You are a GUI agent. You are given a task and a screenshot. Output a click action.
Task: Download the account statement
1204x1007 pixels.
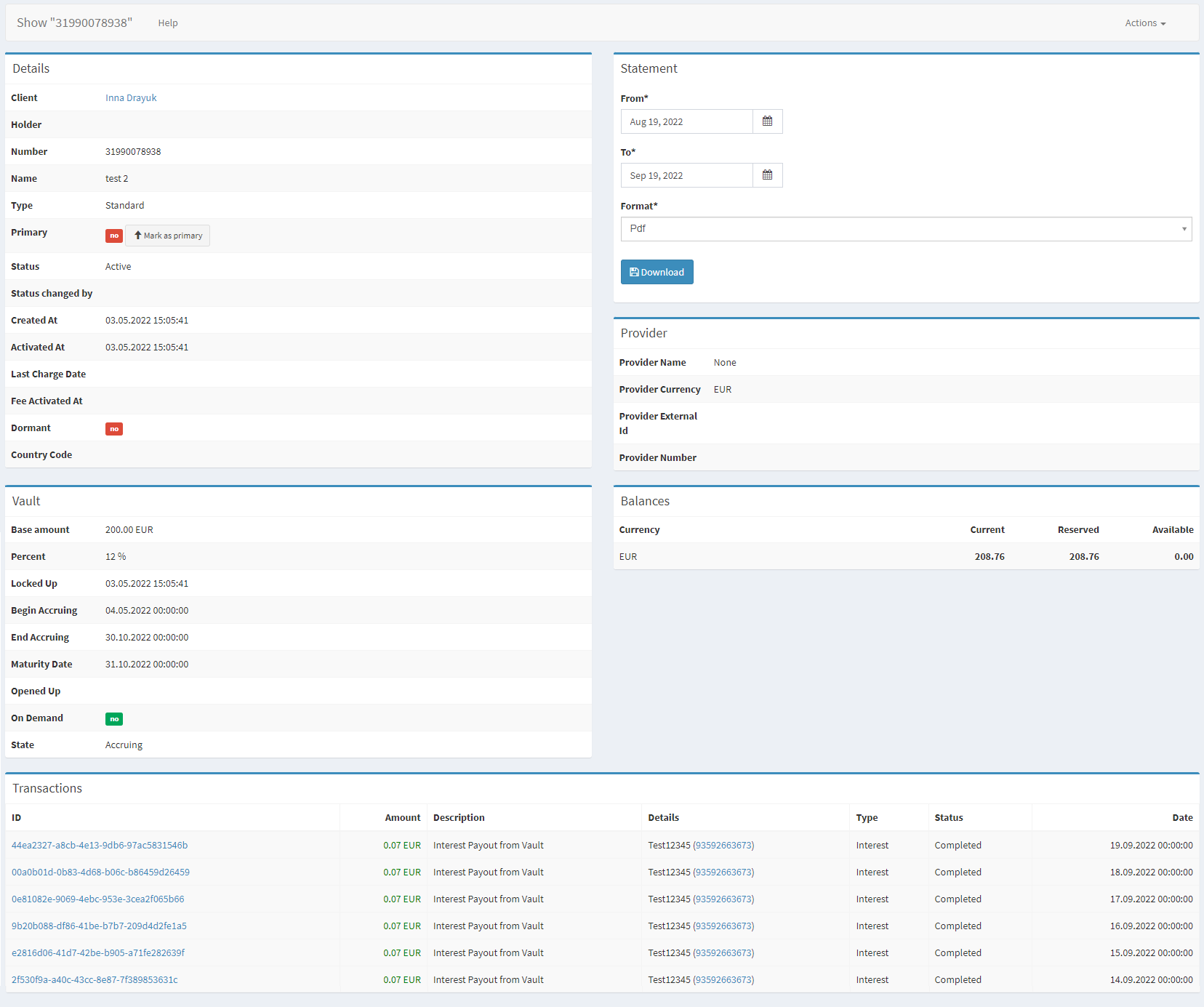657,272
